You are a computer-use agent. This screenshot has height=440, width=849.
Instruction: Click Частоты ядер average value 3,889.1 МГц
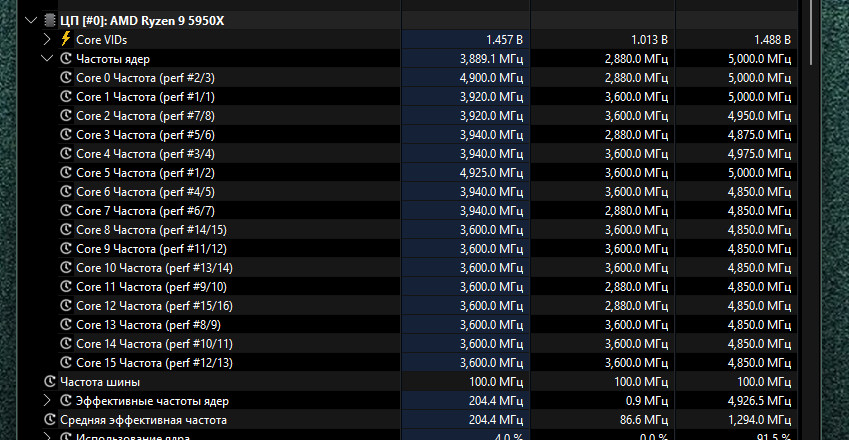[x=491, y=58]
